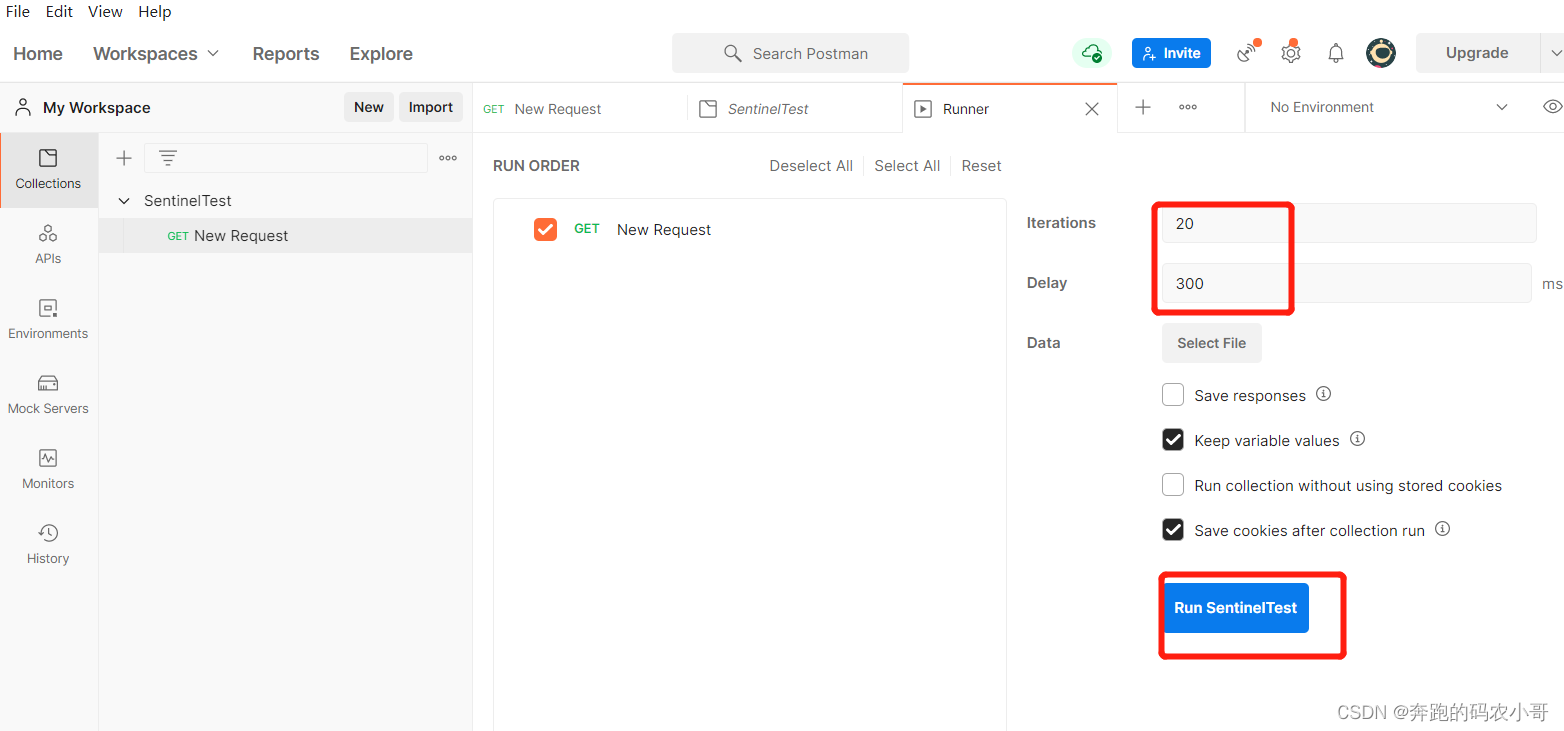
Task: Open the View menu
Action: (x=105, y=12)
